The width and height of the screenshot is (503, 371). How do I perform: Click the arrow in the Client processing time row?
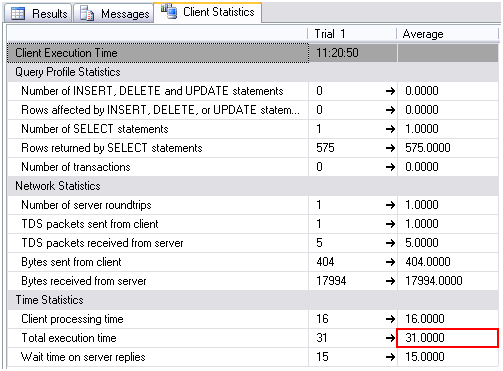coord(390,319)
